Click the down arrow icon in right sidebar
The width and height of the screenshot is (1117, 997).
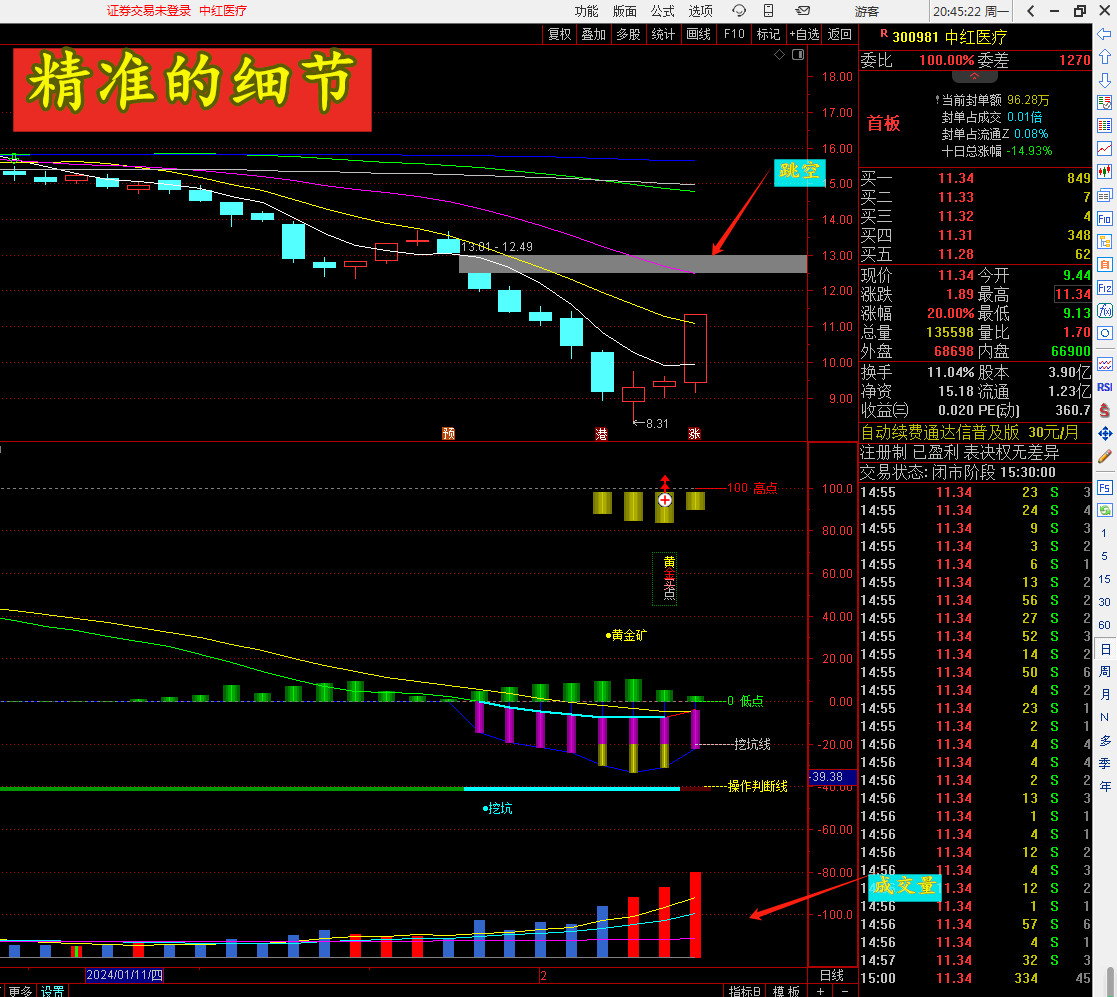1104,79
